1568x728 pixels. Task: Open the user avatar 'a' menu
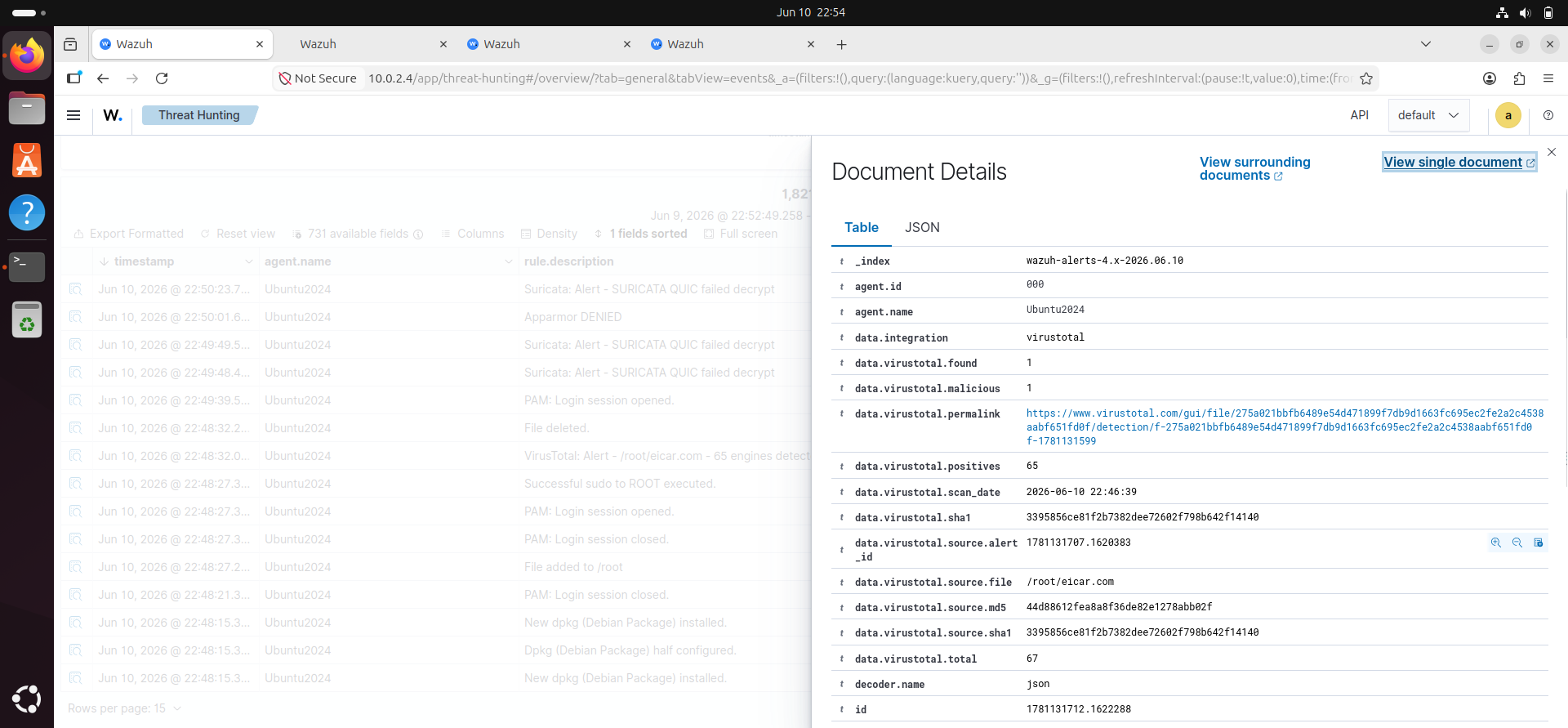coord(1508,115)
